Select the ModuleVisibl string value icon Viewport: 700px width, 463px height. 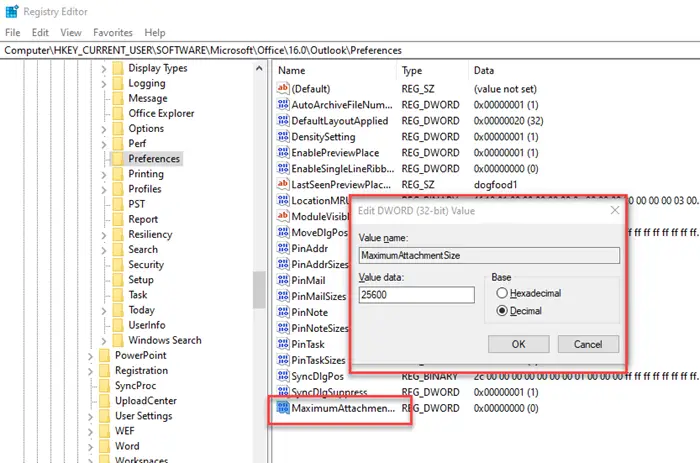click(283, 217)
